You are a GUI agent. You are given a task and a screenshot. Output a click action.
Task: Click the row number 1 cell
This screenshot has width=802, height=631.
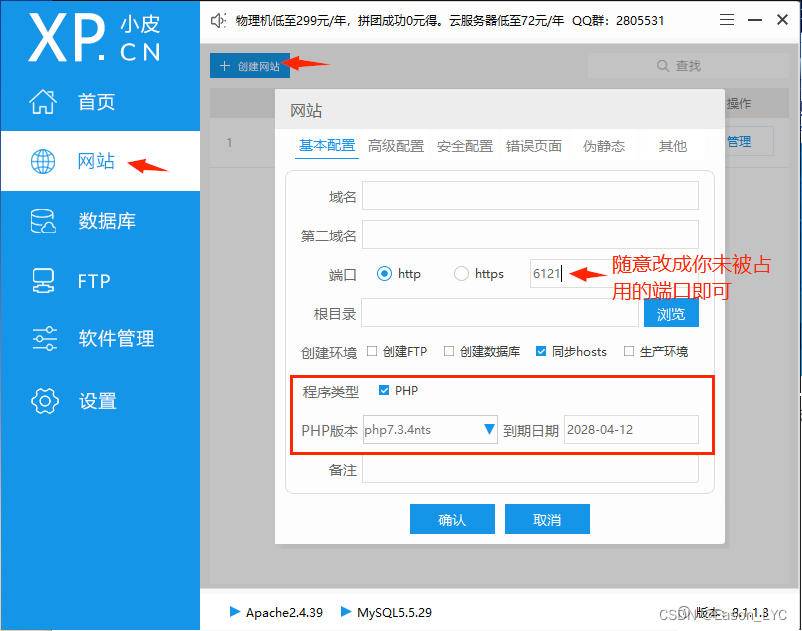229,142
